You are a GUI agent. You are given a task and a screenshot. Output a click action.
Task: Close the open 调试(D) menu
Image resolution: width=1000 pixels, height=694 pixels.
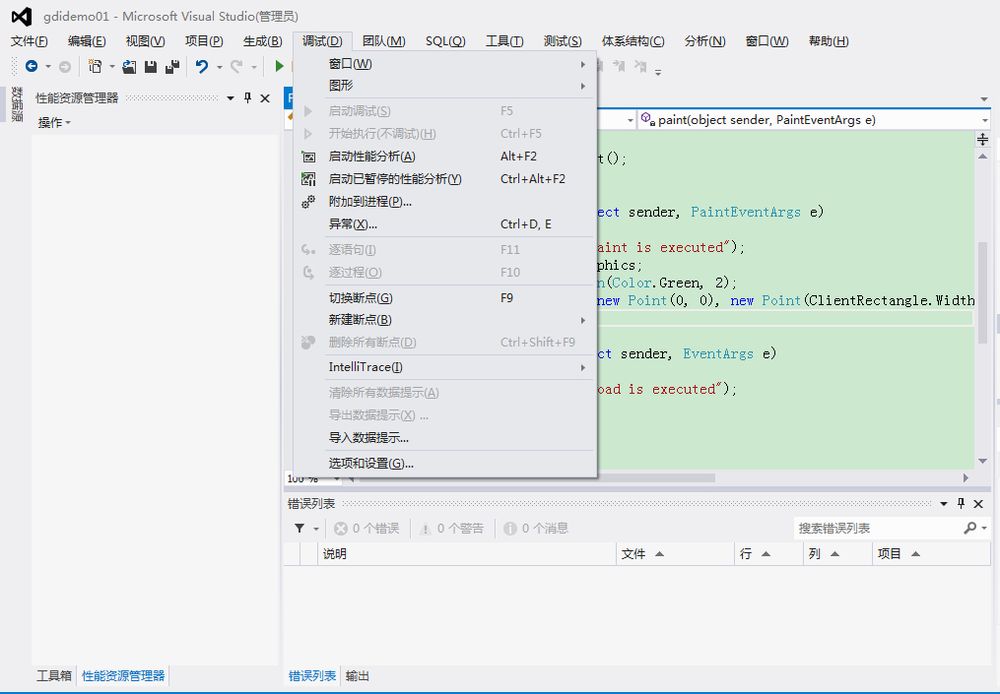(x=322, y=41)
